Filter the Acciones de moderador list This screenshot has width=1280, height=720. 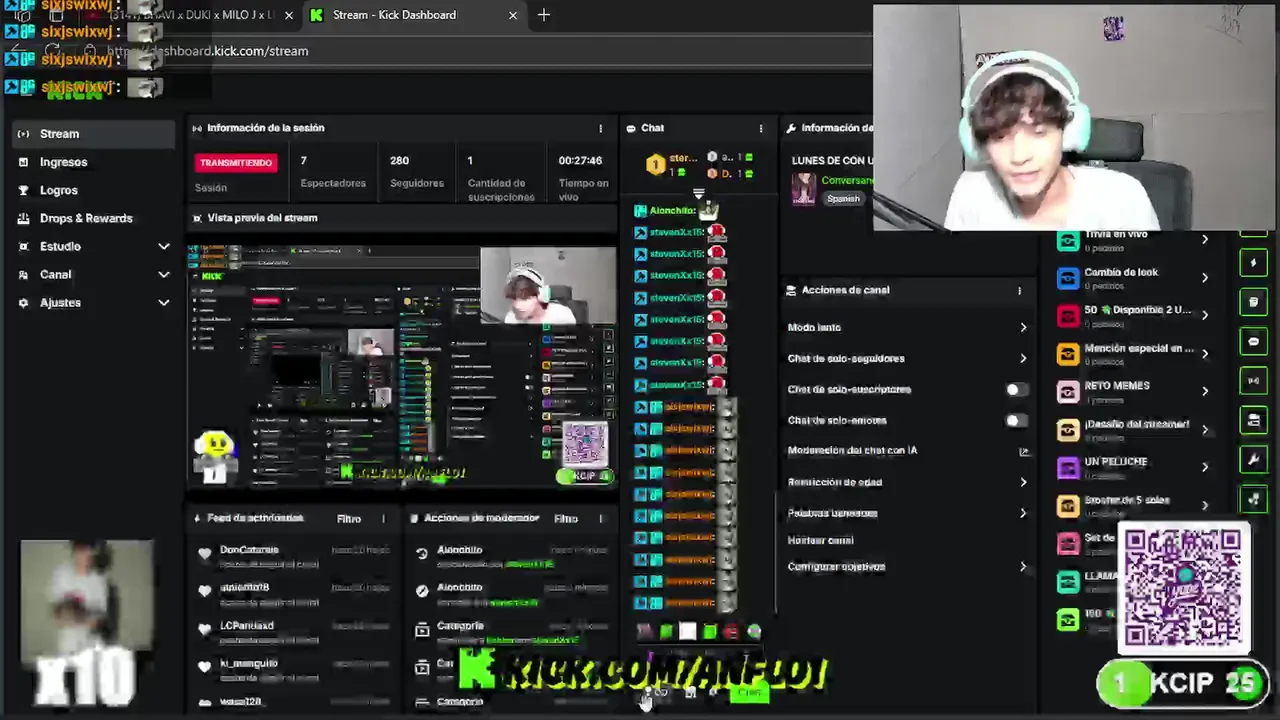(566, 519)
